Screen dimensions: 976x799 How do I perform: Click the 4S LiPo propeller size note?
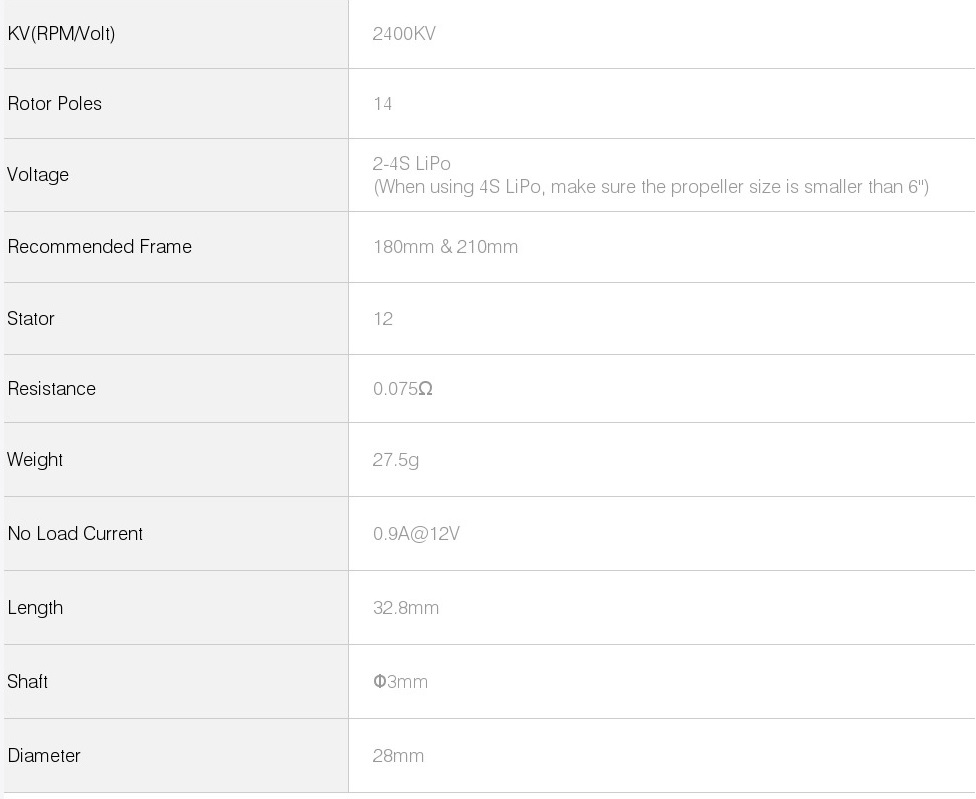click(651, 187)
